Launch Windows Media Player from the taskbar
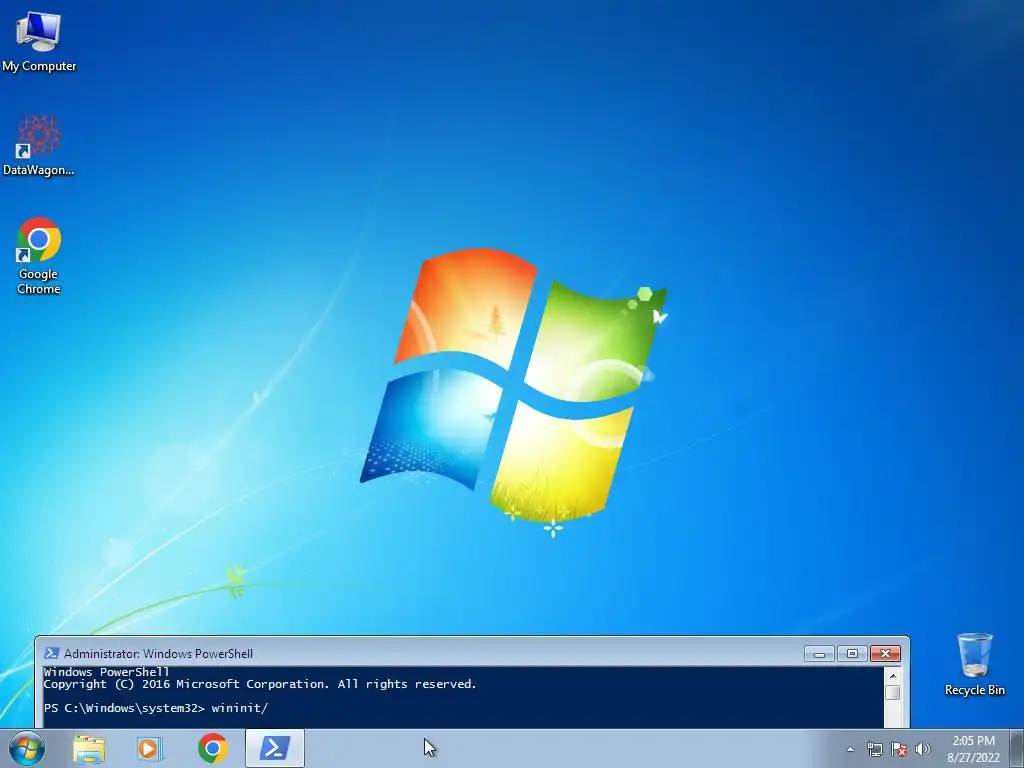The image size is (1024, 768). point(150,749)
